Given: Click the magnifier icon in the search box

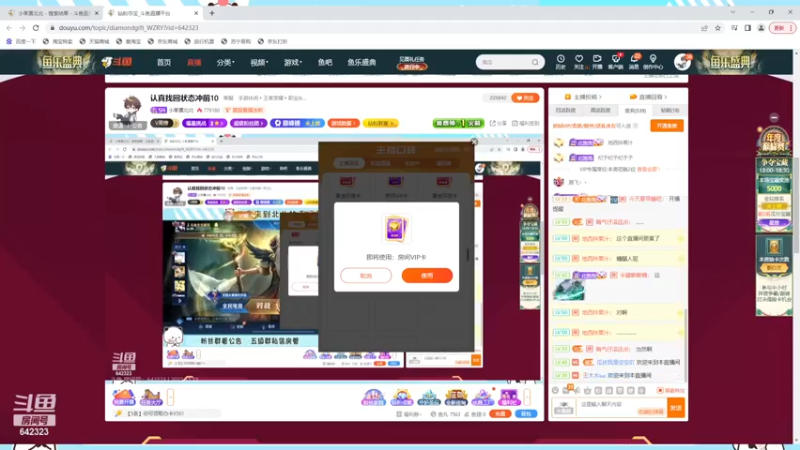Looking at the screenshot, I should (x=535, y=62).
